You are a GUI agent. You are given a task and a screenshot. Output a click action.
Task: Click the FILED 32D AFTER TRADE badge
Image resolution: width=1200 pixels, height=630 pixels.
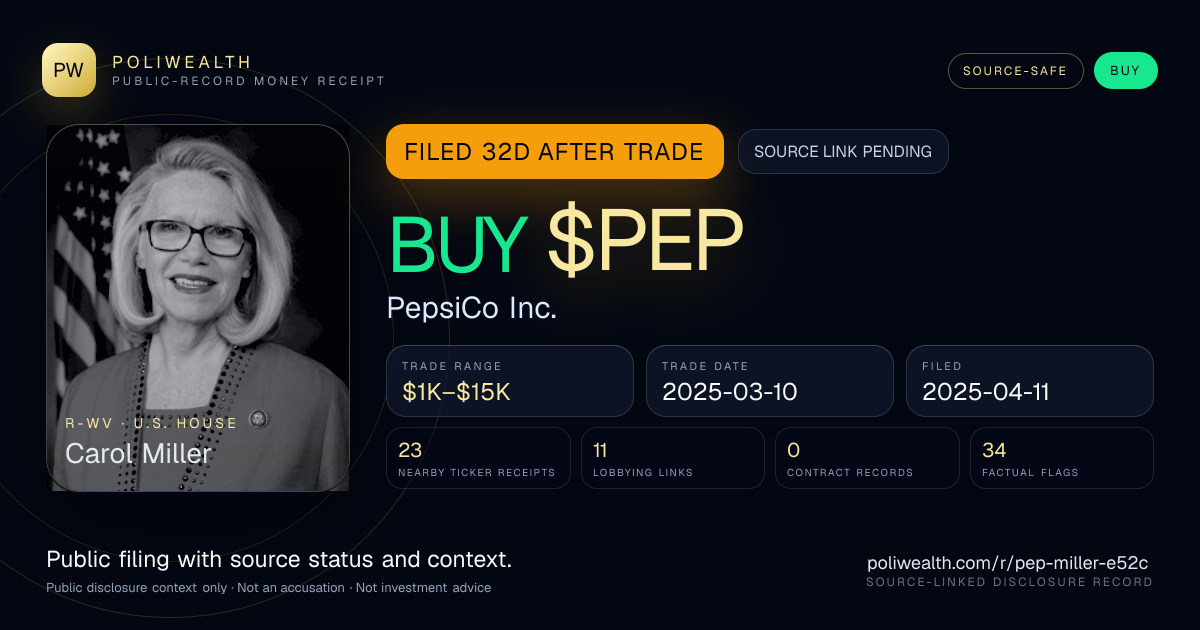[x=555, y=152]
